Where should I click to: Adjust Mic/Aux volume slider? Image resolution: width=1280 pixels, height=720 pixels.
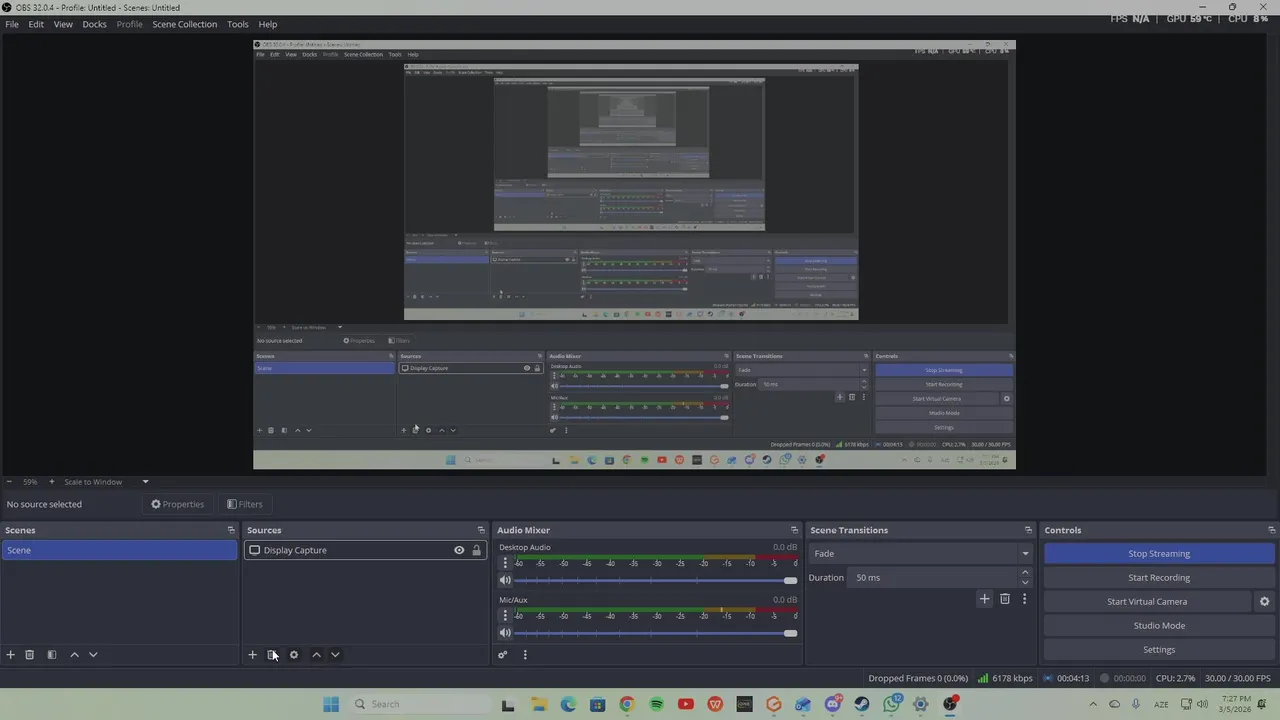(655, 633)
